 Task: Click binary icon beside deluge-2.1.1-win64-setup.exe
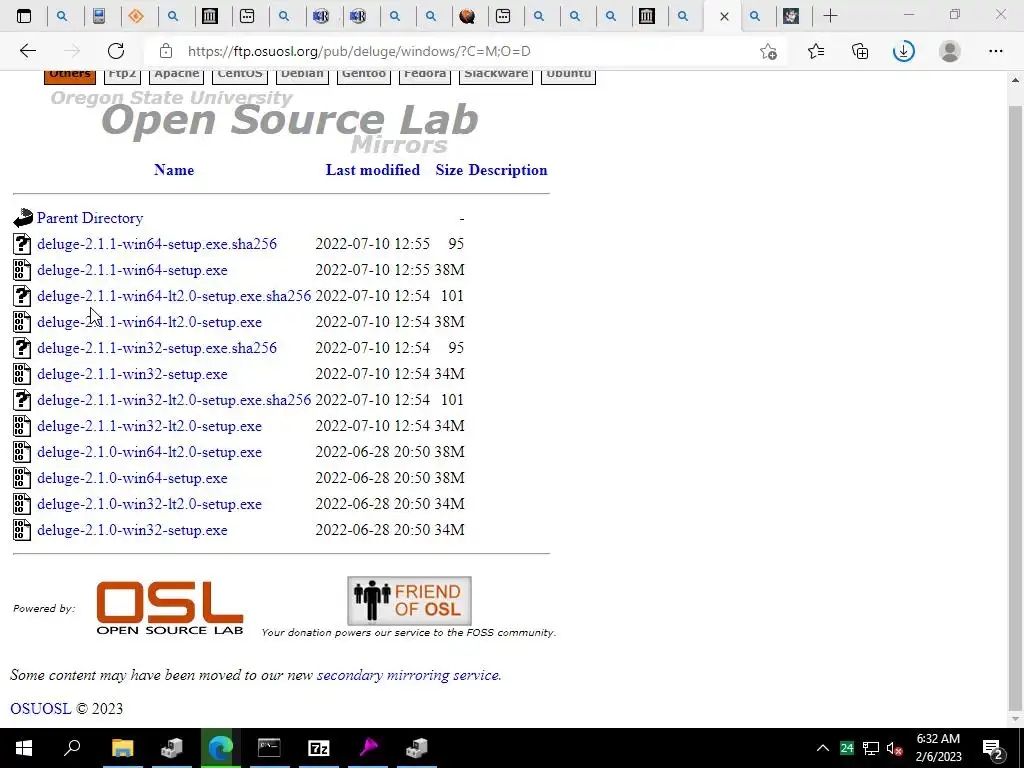pyautogui.click(x=22, y=270)
